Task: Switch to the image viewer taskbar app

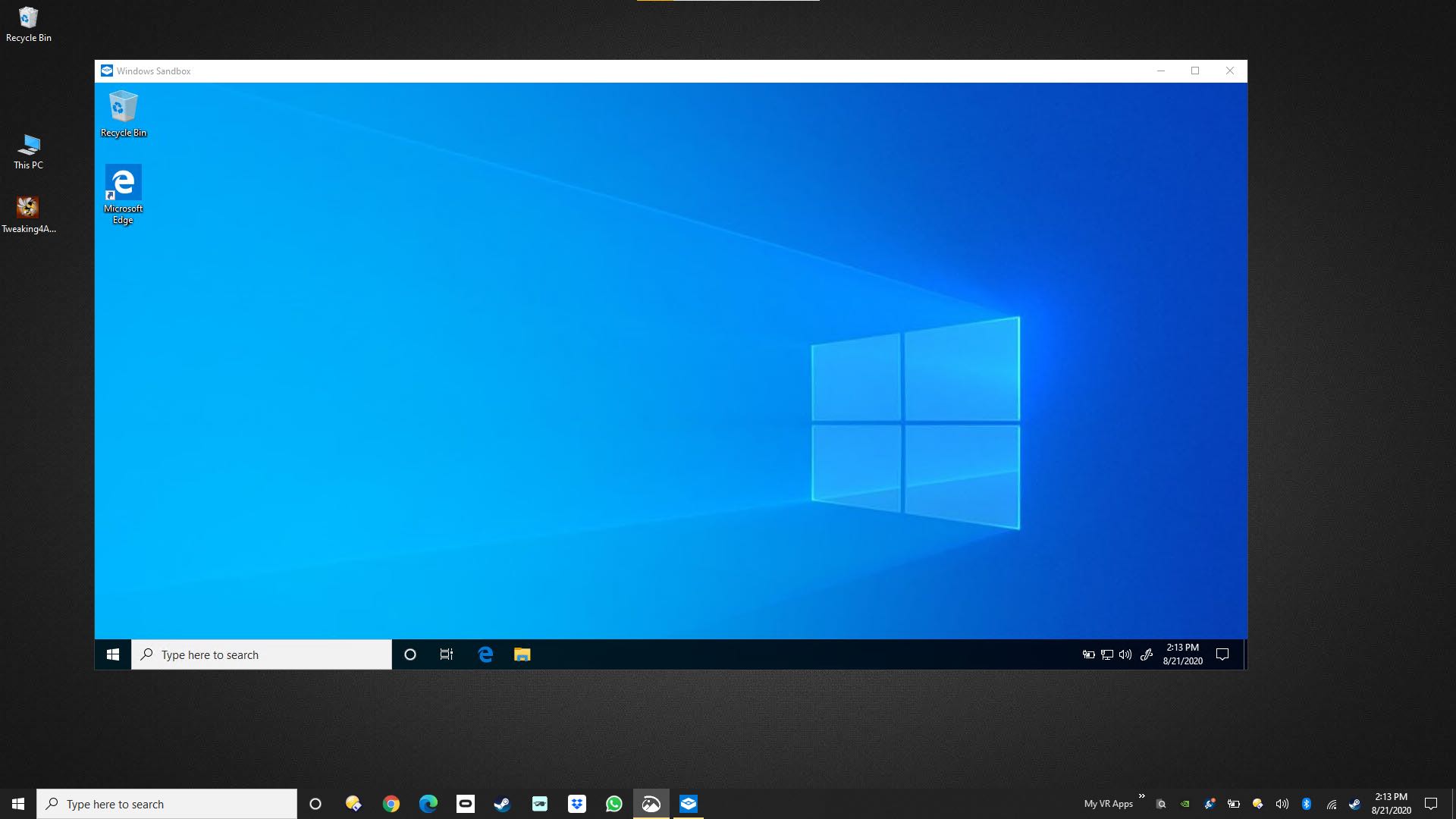Action: pos(651,804)
